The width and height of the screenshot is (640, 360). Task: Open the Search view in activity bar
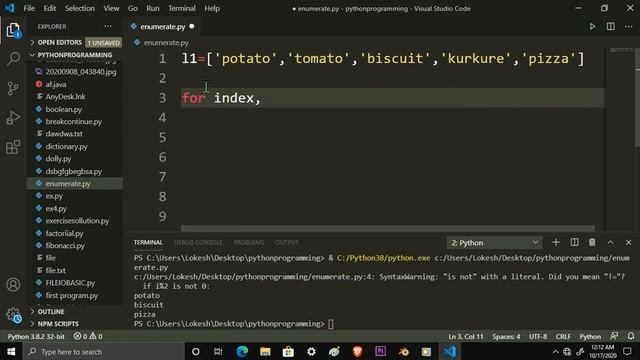(x=13, y=59)
